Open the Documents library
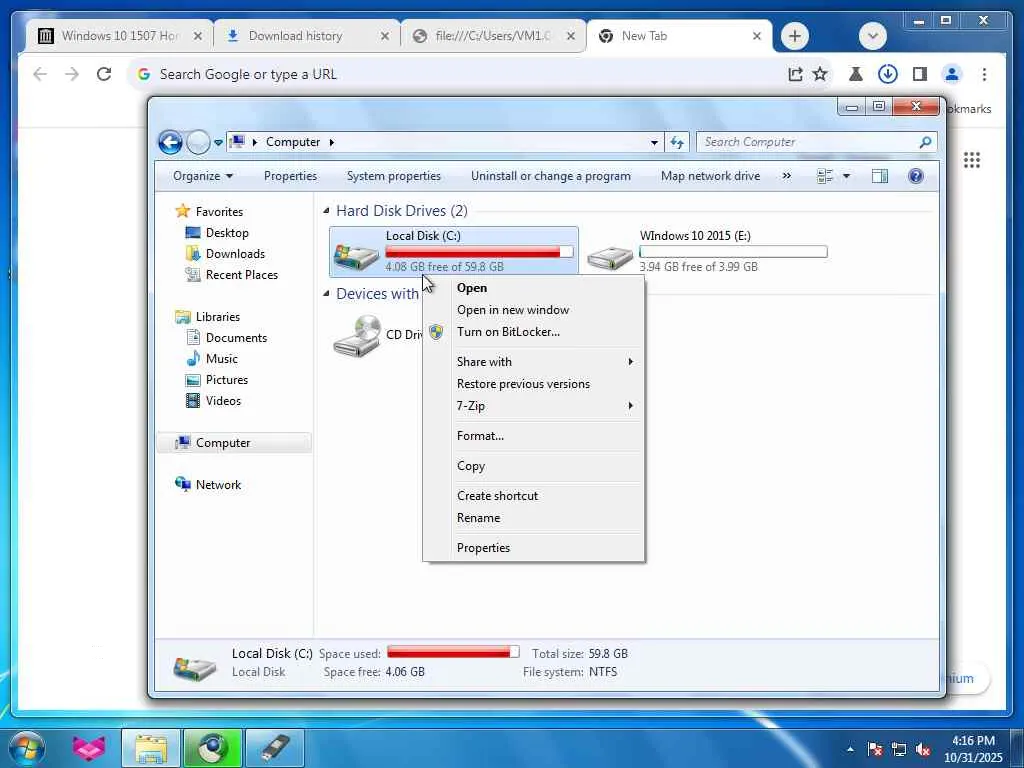This screenshot has height=768, width=1024. point(226,338)
